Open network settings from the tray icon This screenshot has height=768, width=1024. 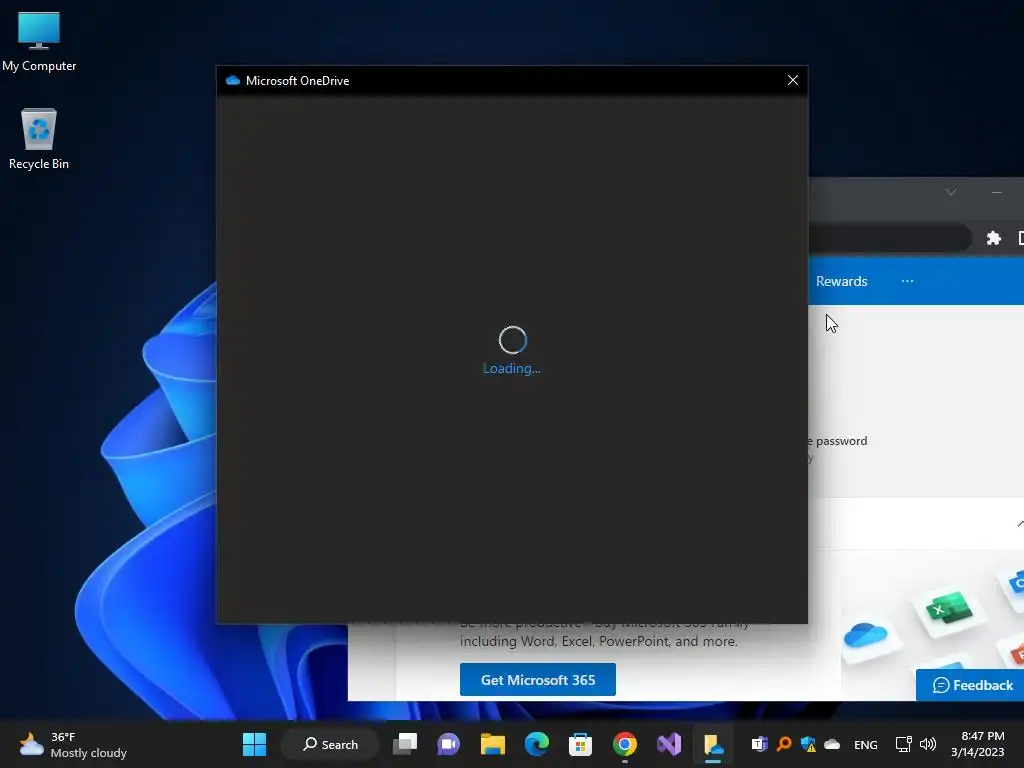tap(903, 744)
